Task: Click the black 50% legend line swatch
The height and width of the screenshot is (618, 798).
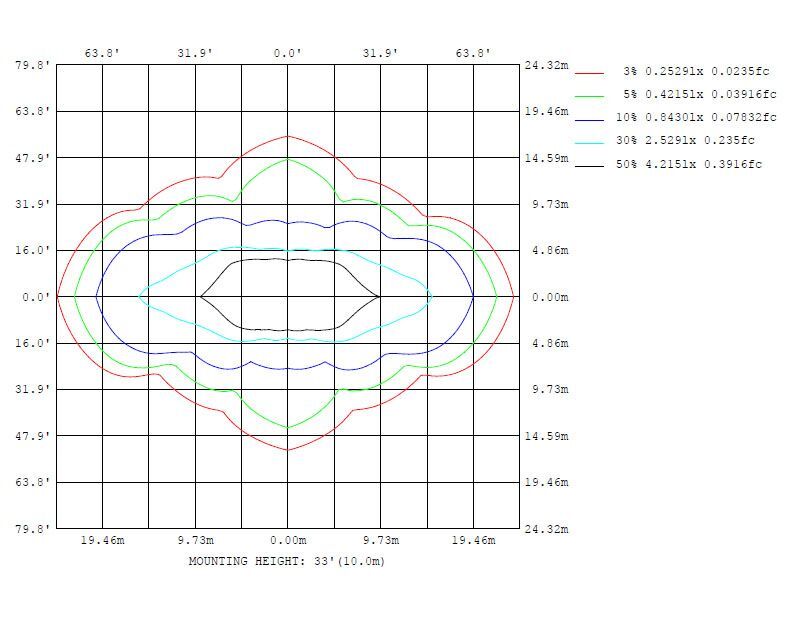Action: [590, 164]
